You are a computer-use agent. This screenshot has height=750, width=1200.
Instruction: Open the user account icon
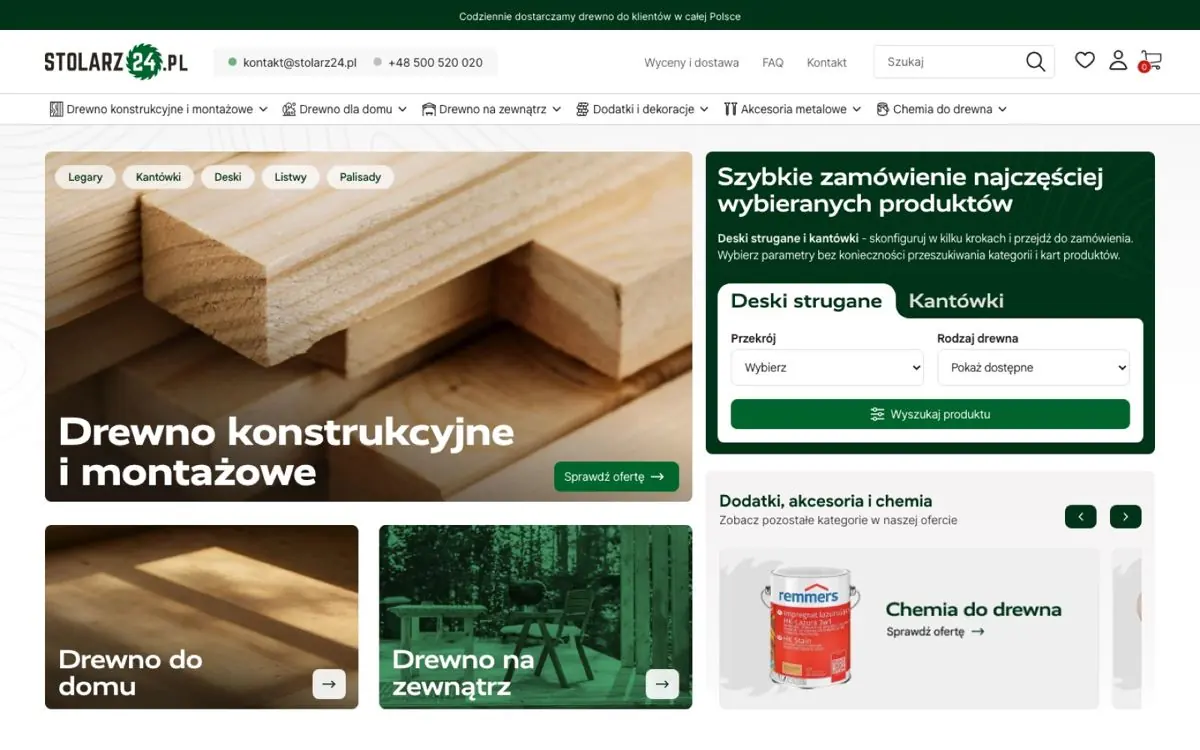click(1118, 61)
